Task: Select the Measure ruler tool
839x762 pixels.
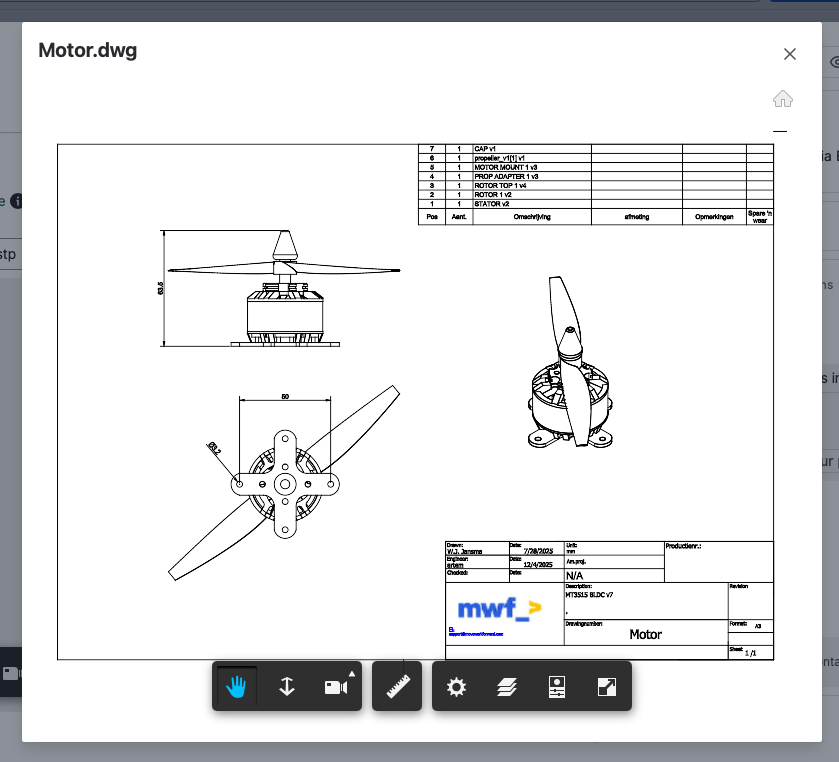Action: click(x=397, y=687)
